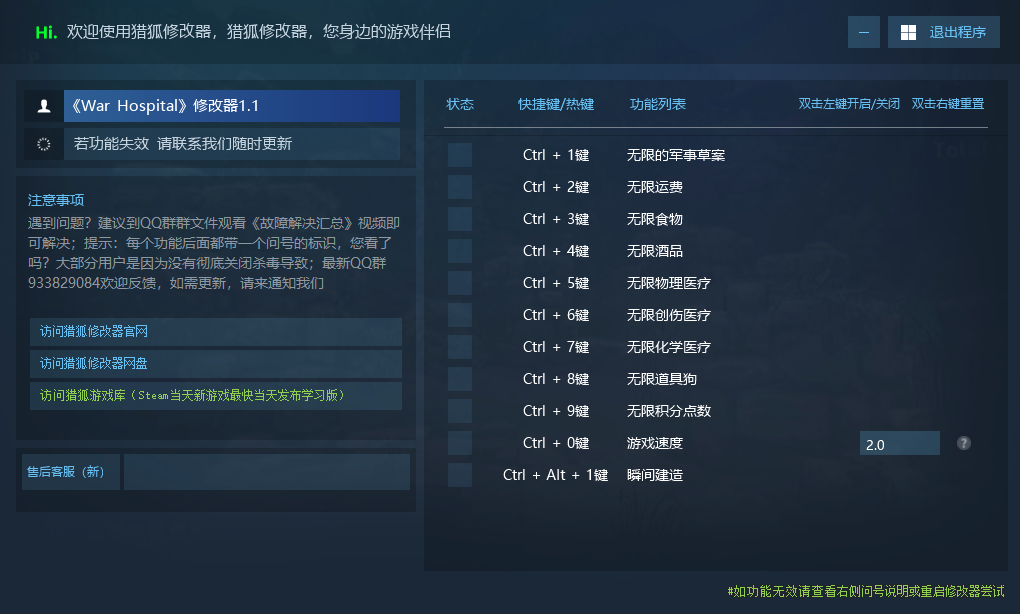The width and height of the screenshot is (1020, 614).
Task: Select the 《War Hospital》修改器1.1 title bar
Action: pyautogui.click(x=232, y=106)
